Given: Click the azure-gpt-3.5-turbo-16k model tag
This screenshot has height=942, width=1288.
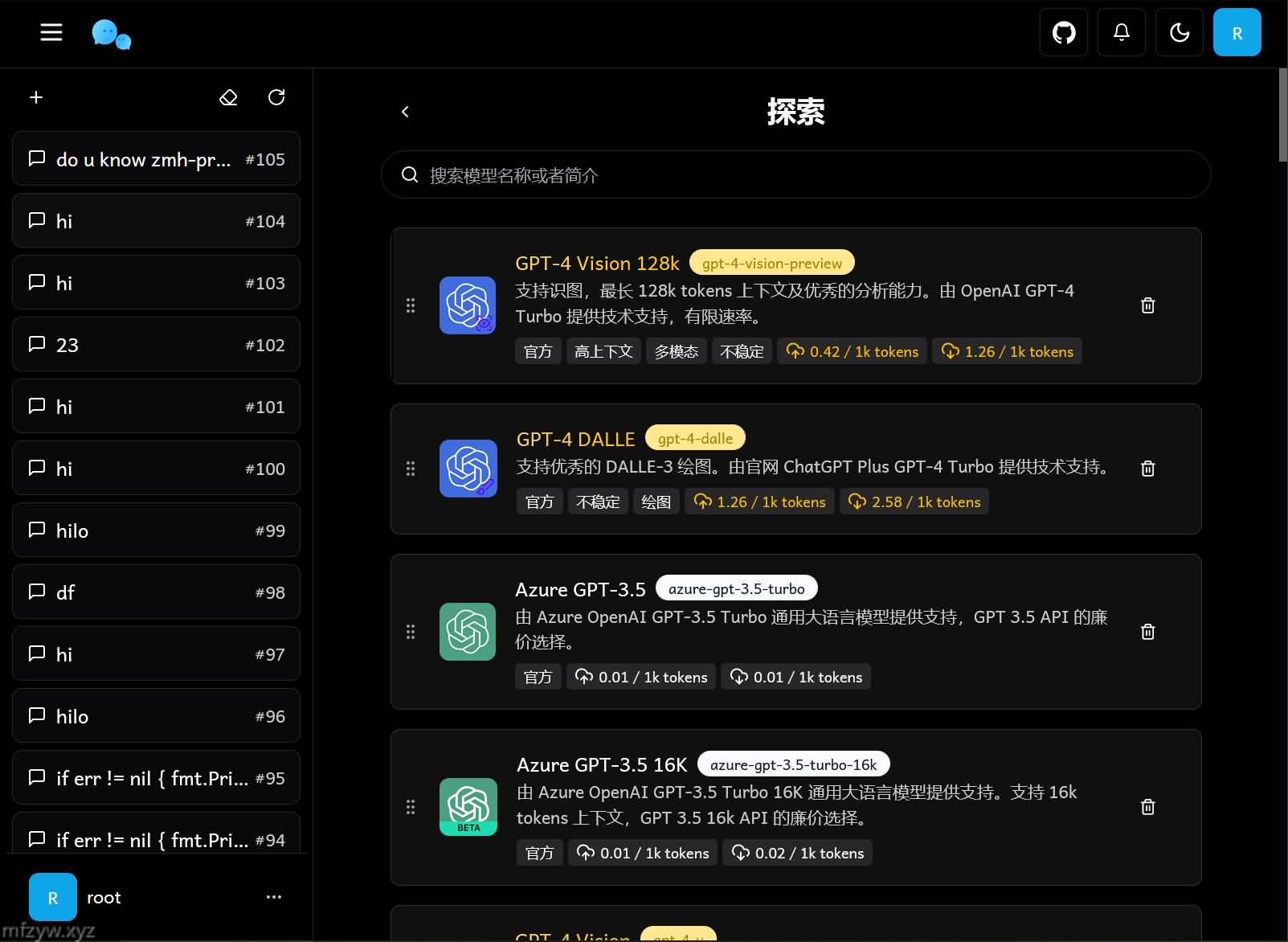Looking at the screenshot, I should [793, 764].
